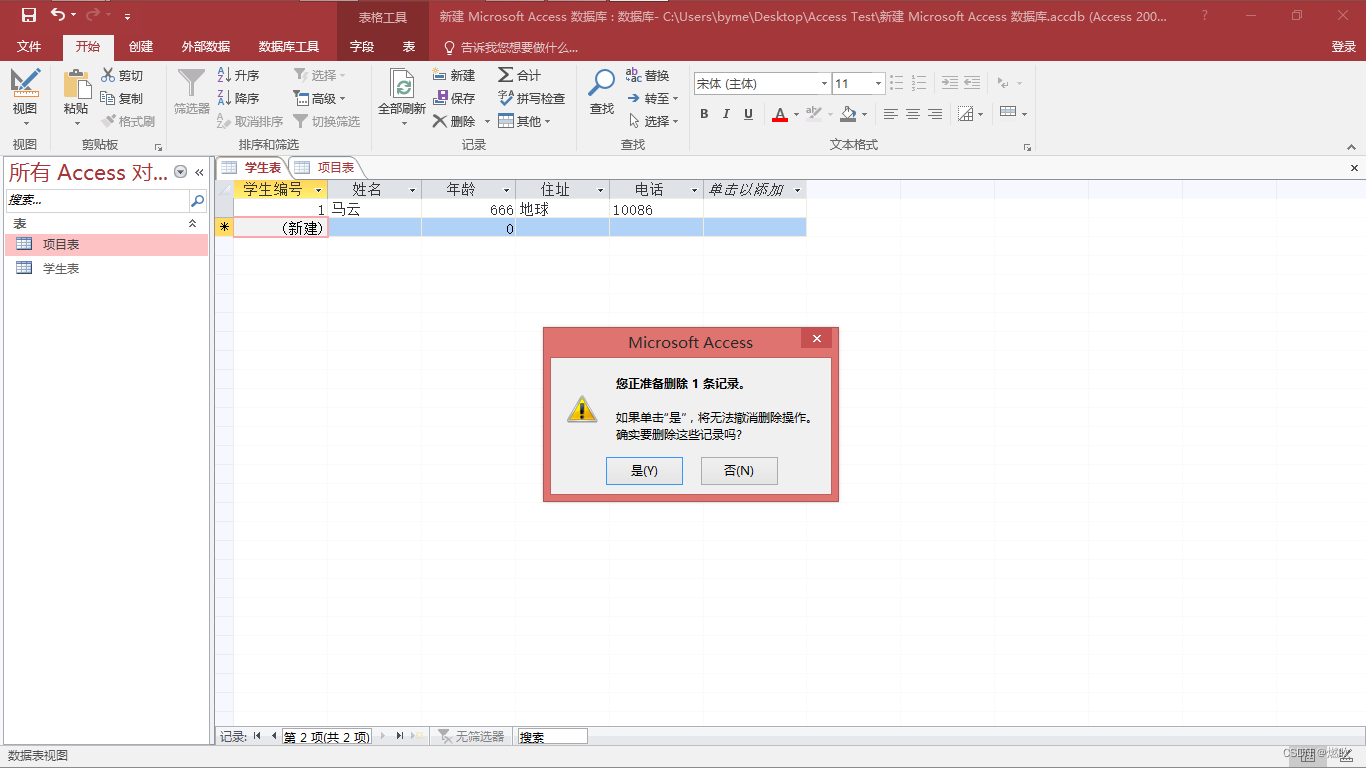Click the nav pane 搜索 input box
The image size is (1366, 768).
tap(97, 201)
